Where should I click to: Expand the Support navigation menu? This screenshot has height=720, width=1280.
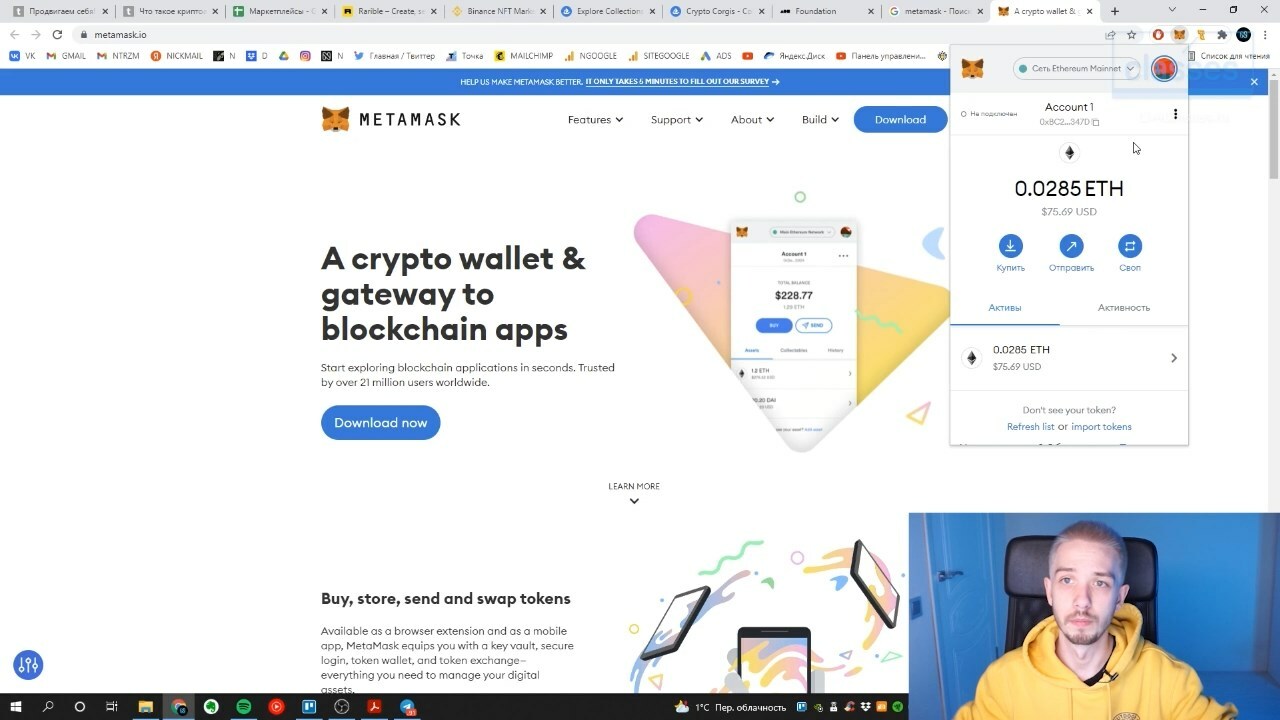click(676, 120)
